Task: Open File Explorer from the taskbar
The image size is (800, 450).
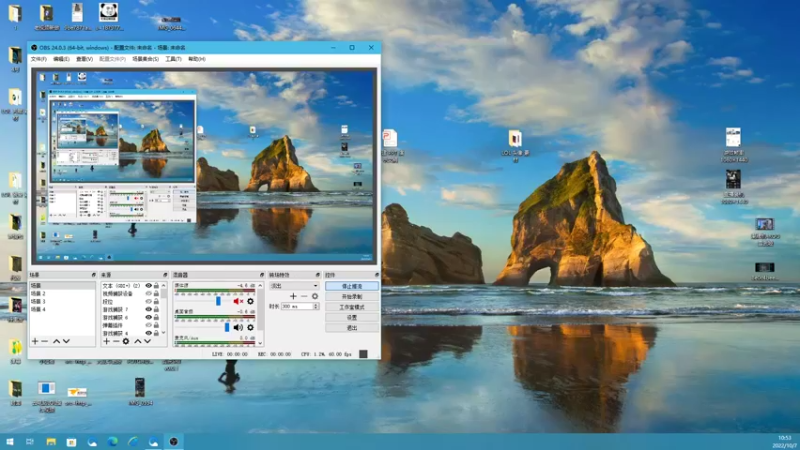Action: [x=51, y=441]
